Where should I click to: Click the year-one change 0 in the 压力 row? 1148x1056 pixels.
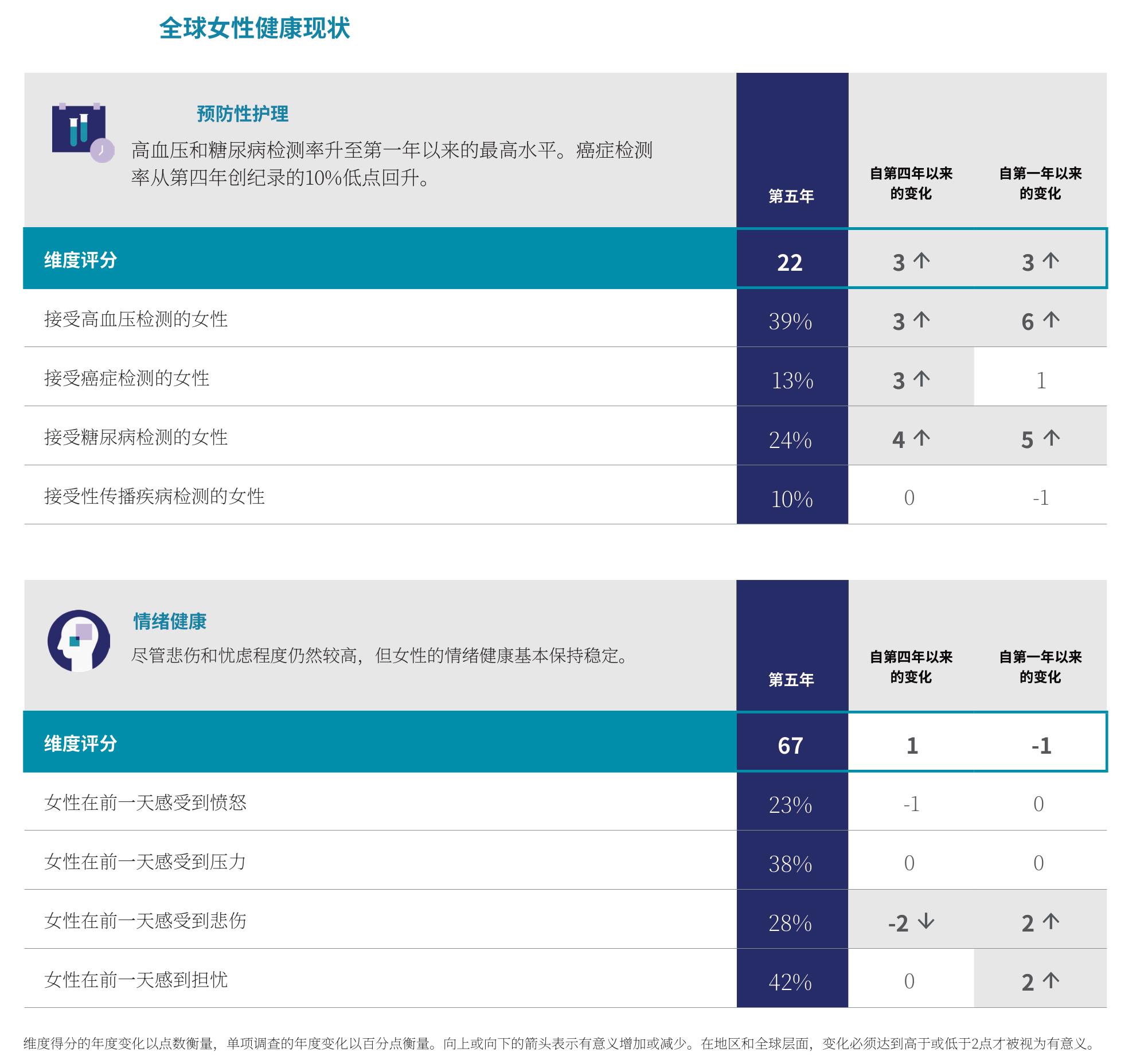[1038, 863]
